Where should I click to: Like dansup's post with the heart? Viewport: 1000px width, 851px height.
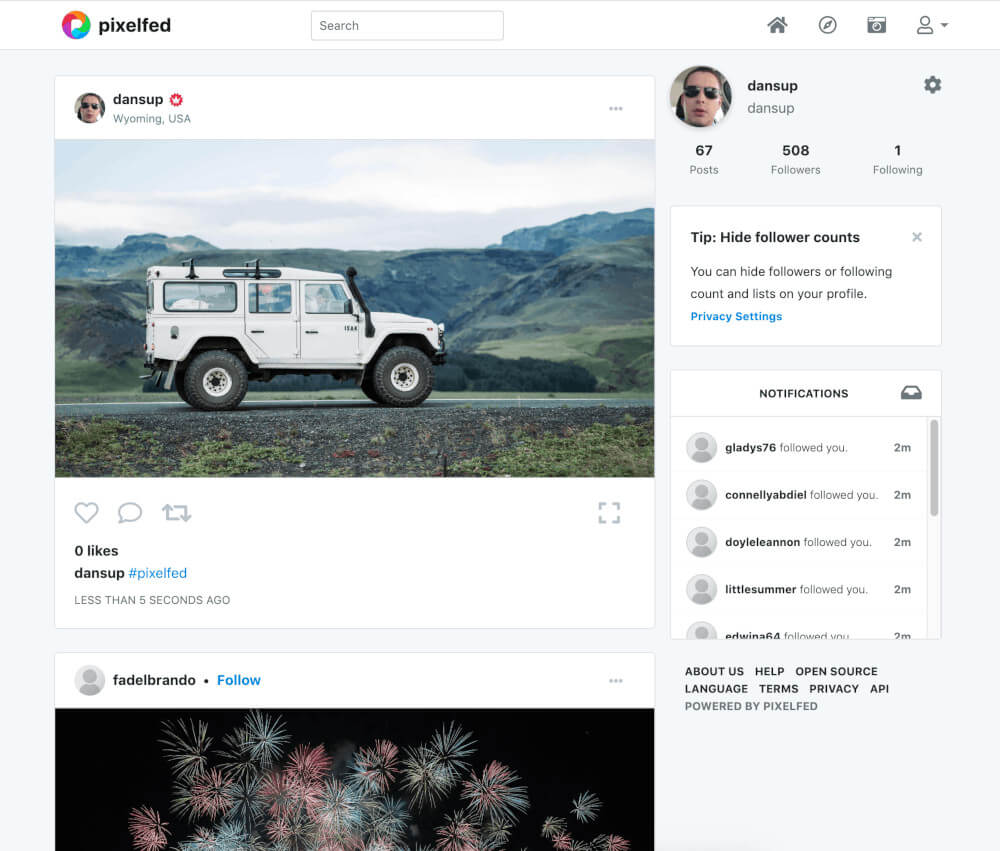pyautogui.click(x=87, y=513)
